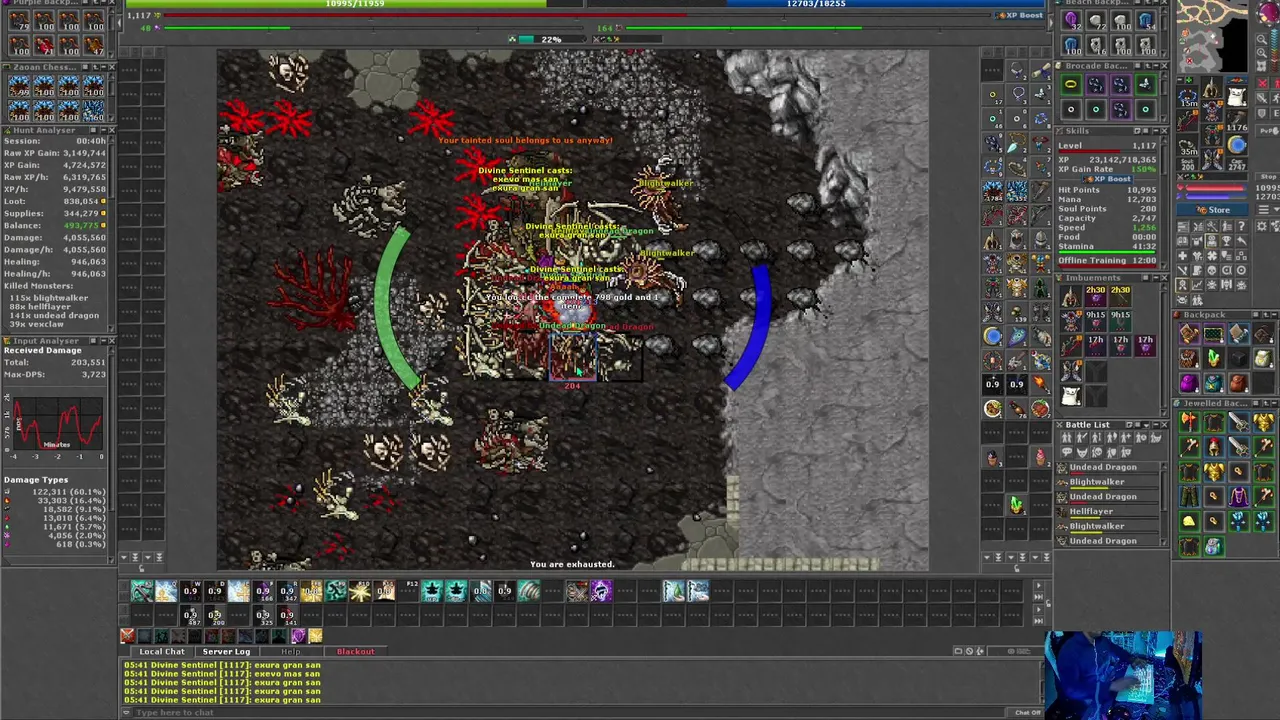The height and width of the screenshot is (720, 1280).
Task: Close the Battle List panel
Action: click(1163, 425)
